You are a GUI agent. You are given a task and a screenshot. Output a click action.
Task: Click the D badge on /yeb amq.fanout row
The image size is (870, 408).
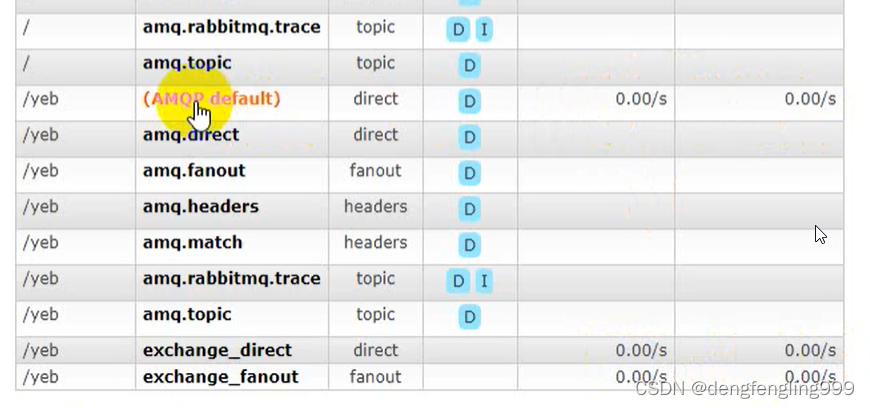point(469,173)
